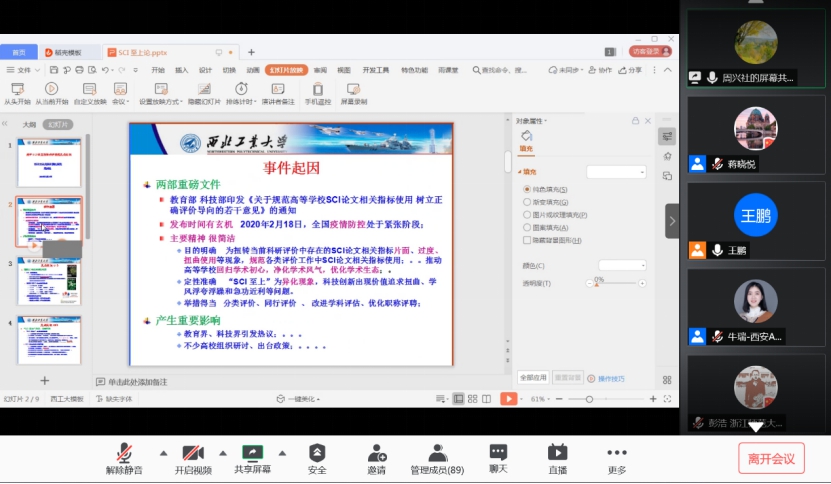Select 纯色填充(S) radio button
Viewport: 831px width, 484px height.
pos(527,189)
